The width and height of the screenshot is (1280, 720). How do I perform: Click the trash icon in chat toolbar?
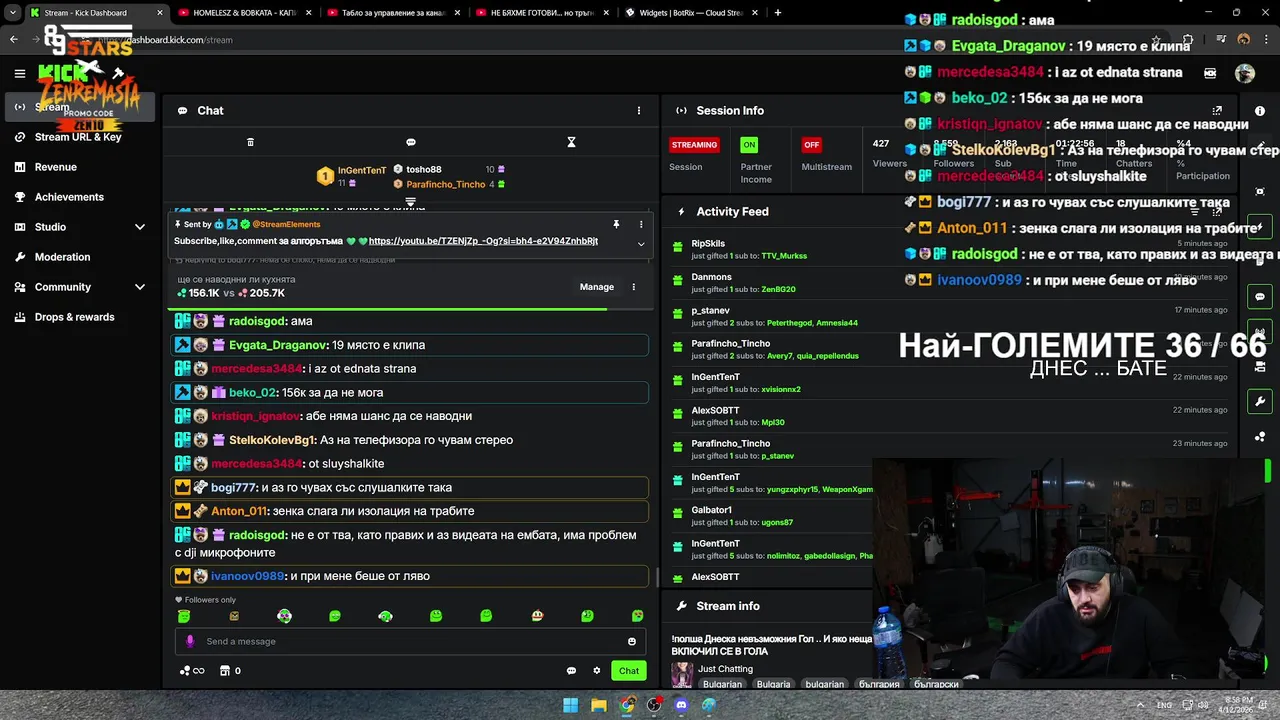250,142
